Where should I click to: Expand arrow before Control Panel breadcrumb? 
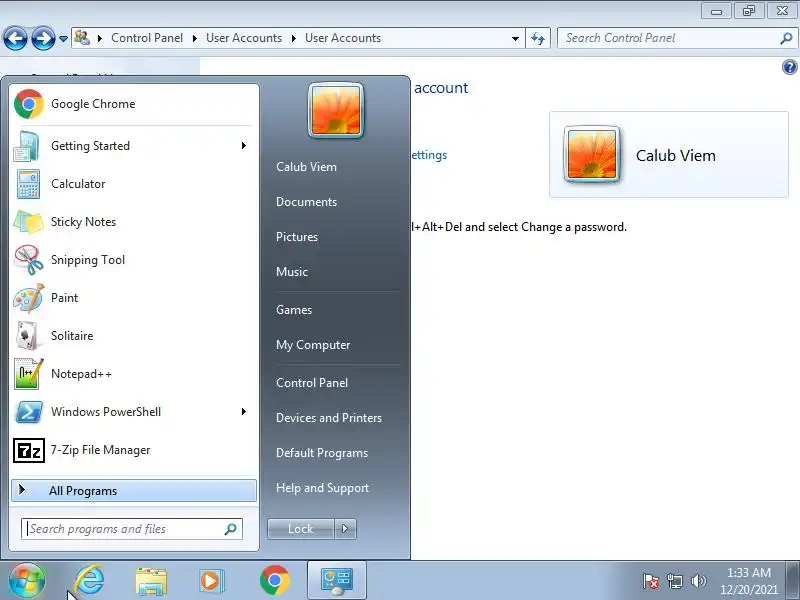(100, 38)
